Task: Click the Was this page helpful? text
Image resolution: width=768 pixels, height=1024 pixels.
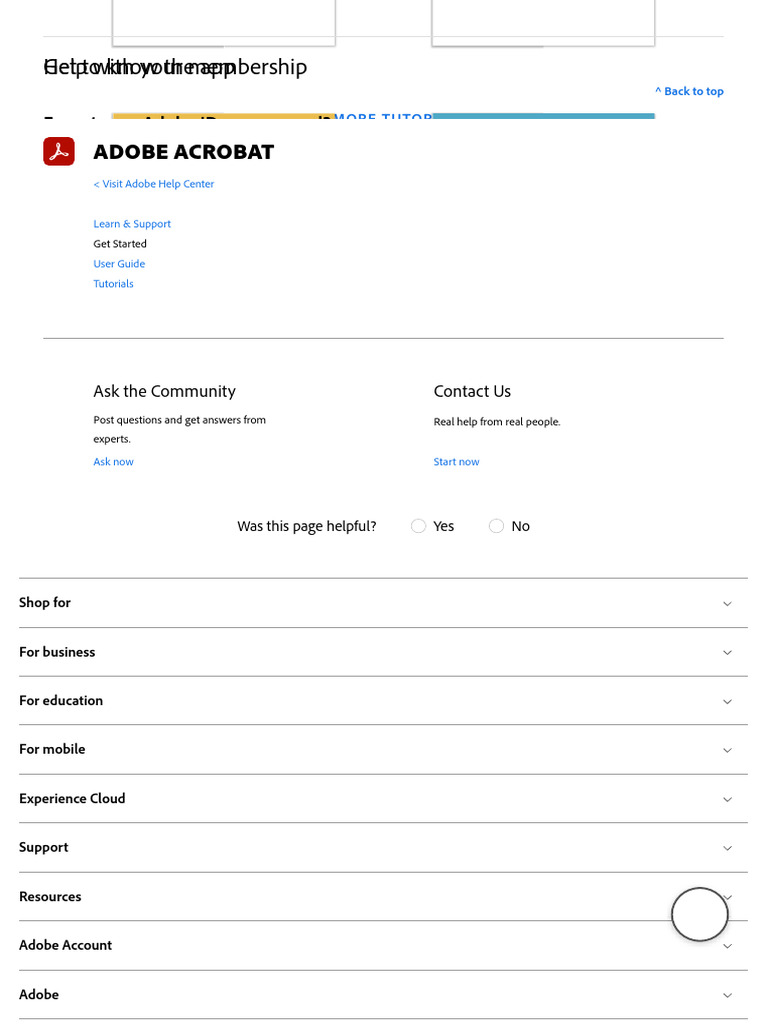Action: [x=306, y=526]
